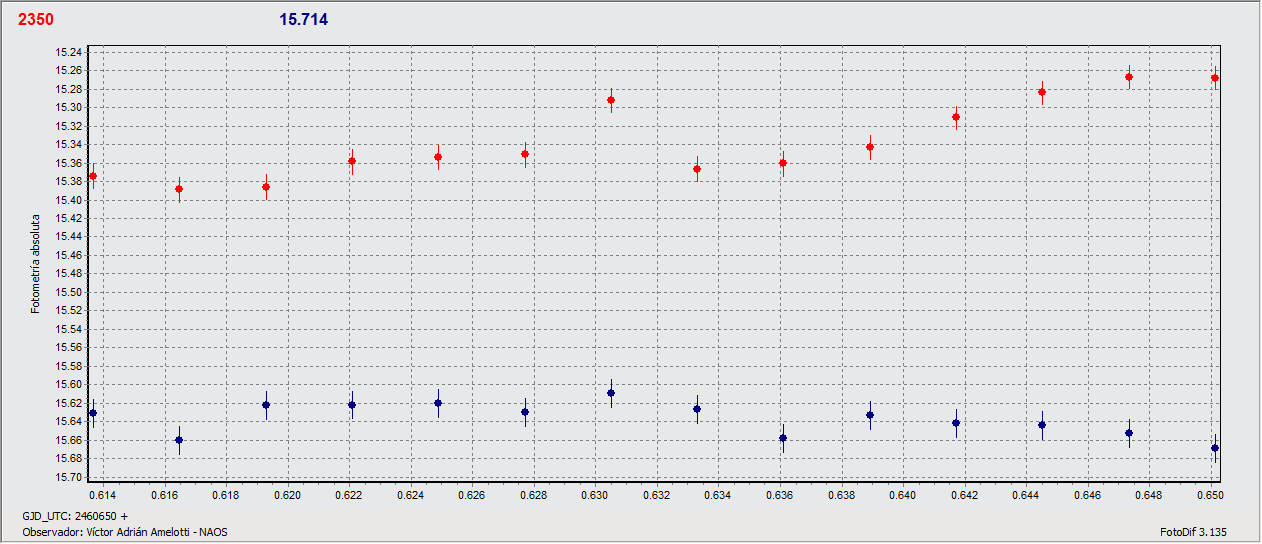The width and height of the screenshot is (1262, 544).
Task: Click the red data point near time 0.6333
Action: (x=697, y=169)
